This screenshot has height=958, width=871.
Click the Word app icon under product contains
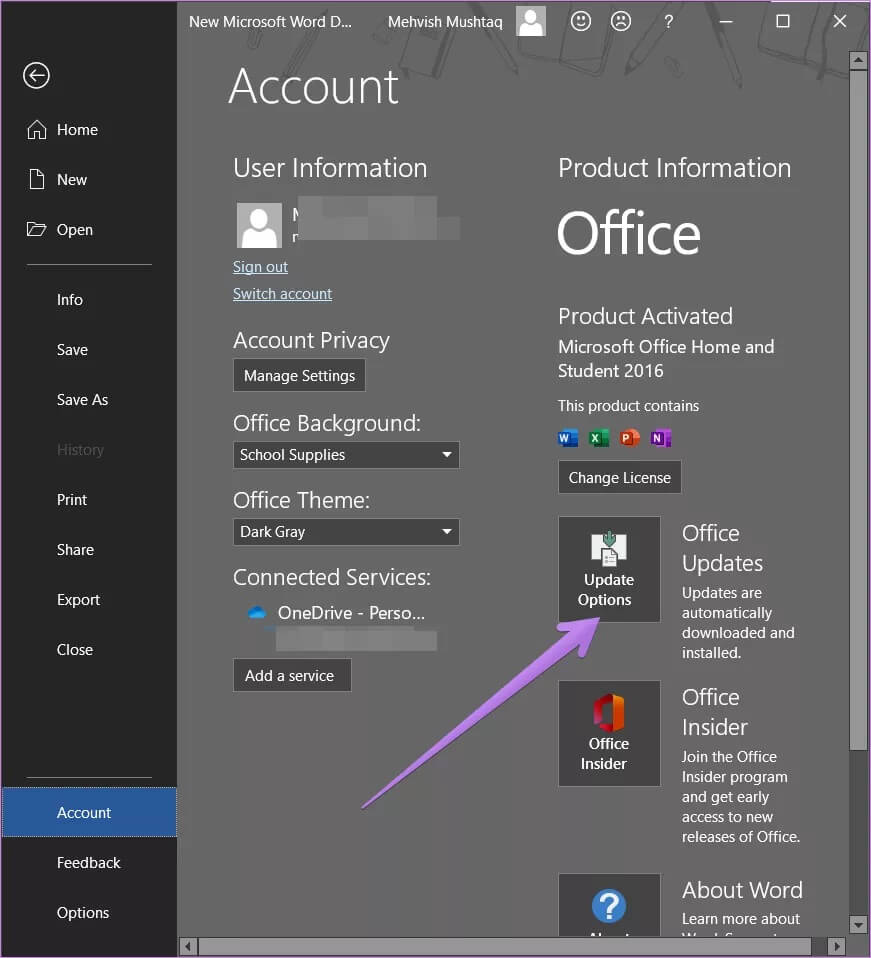click(567, 438)
